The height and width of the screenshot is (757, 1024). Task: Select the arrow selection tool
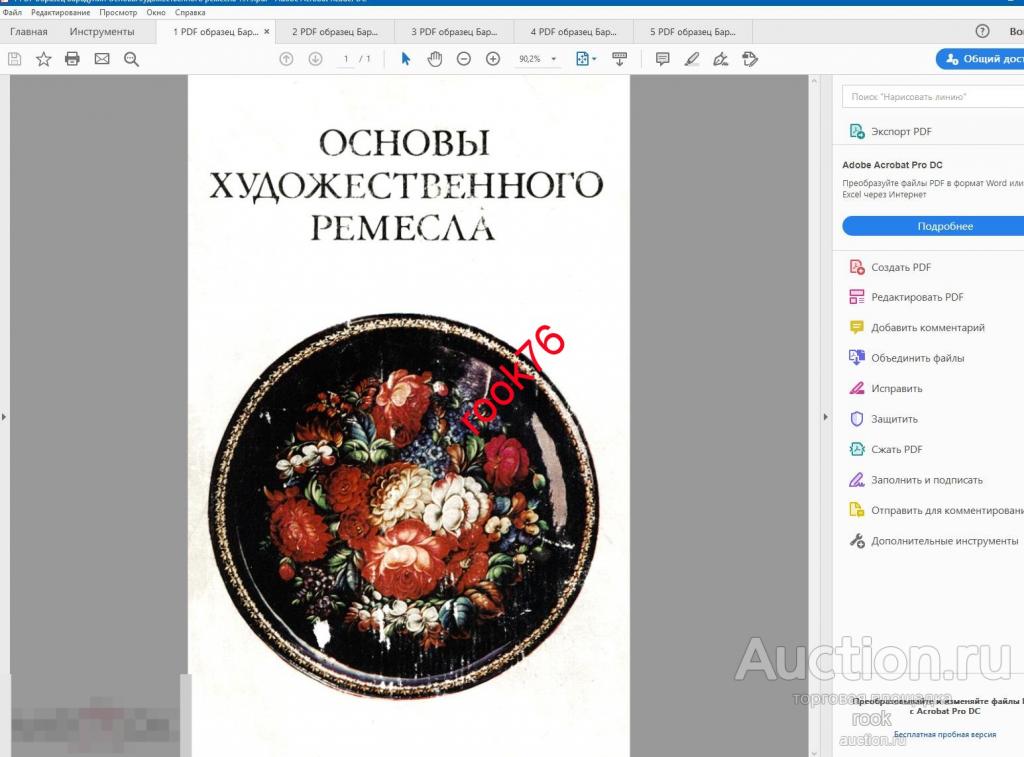coord(405,59)
